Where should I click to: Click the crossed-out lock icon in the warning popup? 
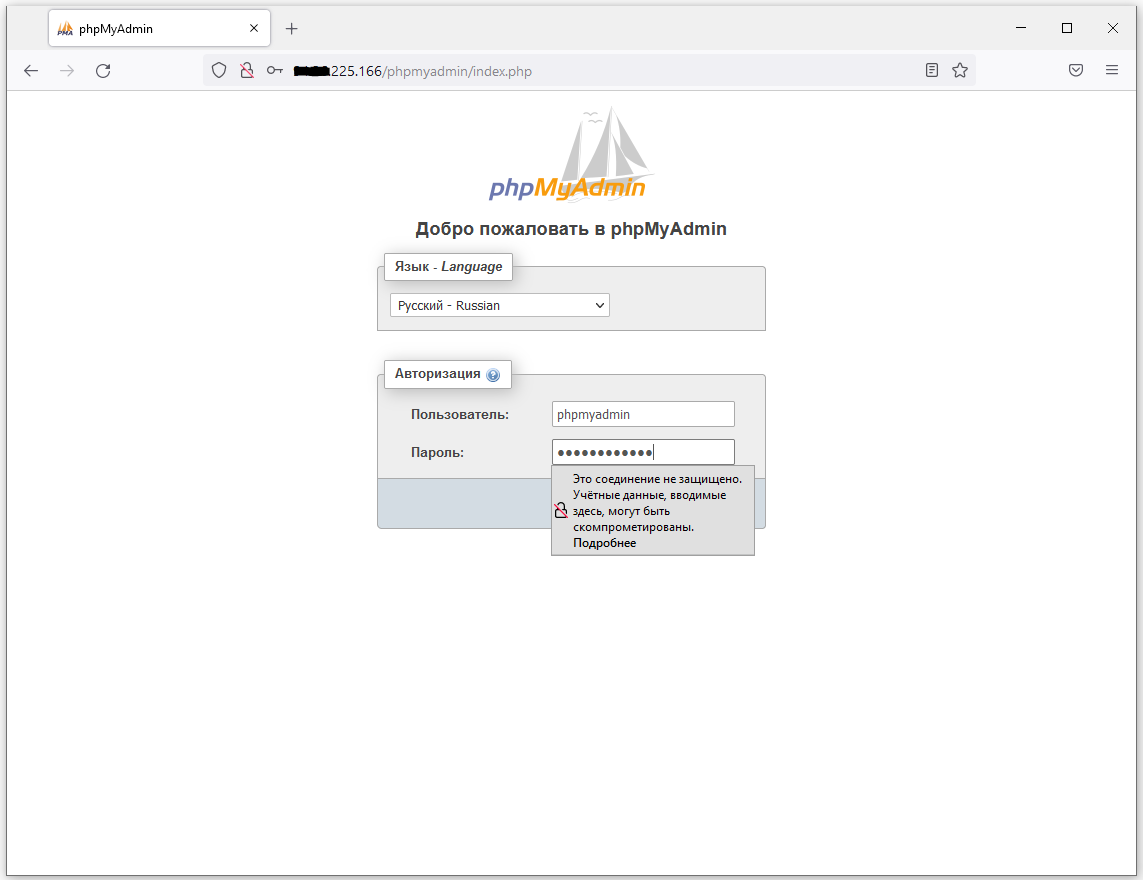561,510
